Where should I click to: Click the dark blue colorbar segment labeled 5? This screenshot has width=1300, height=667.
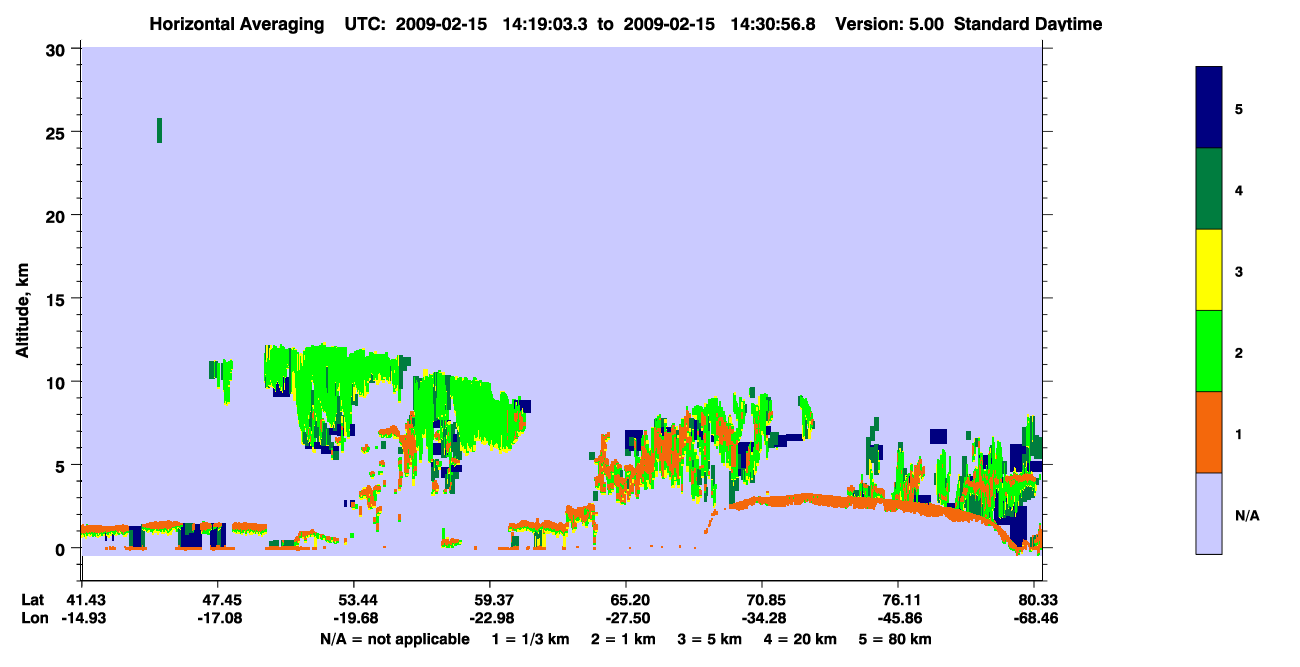click(1209, 108)
